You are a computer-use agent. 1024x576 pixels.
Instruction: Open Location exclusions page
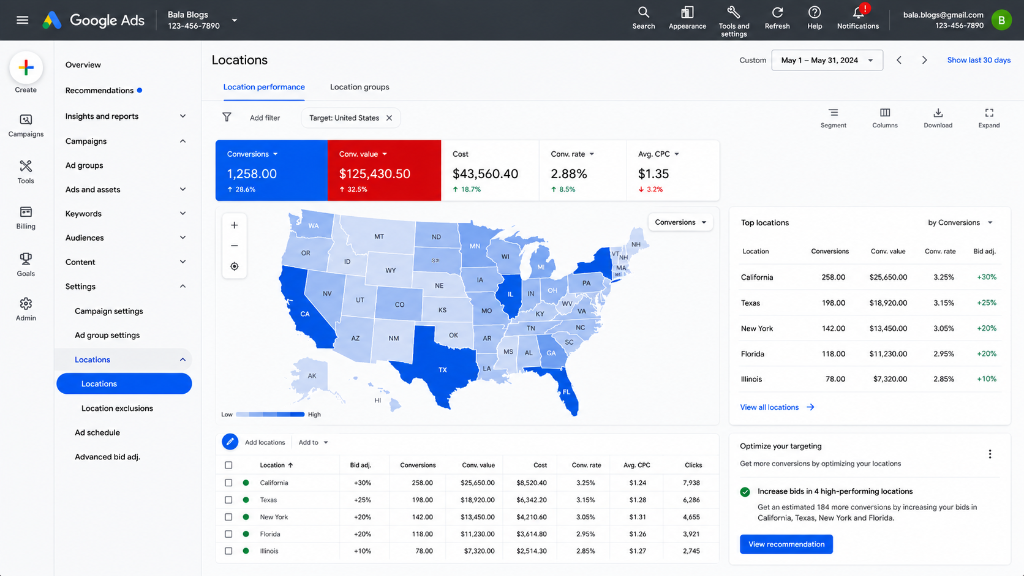[x=117, y=408]
